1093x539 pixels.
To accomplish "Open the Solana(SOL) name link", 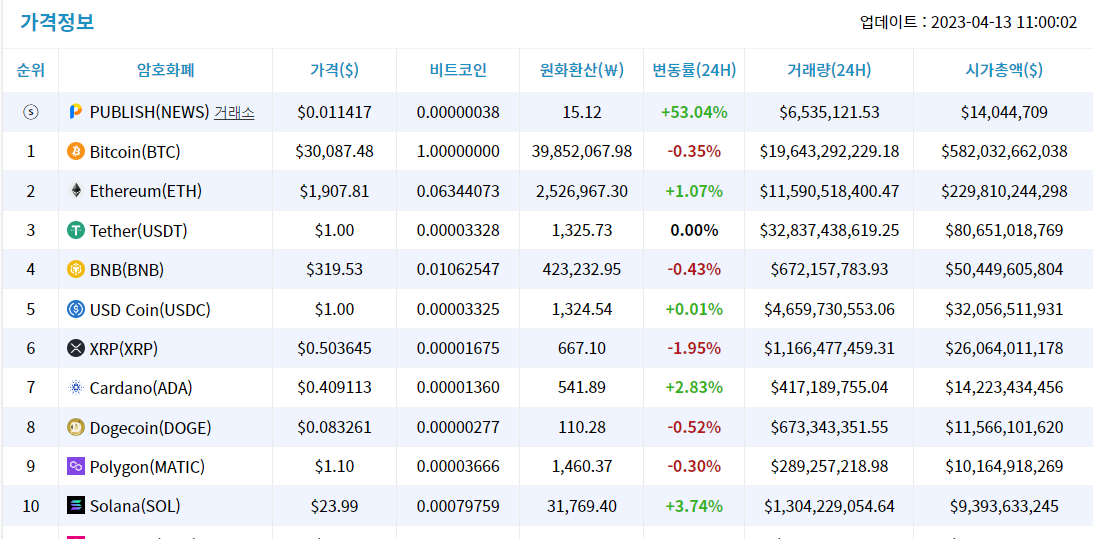I will pyautogui.click(x=136, y=506).
